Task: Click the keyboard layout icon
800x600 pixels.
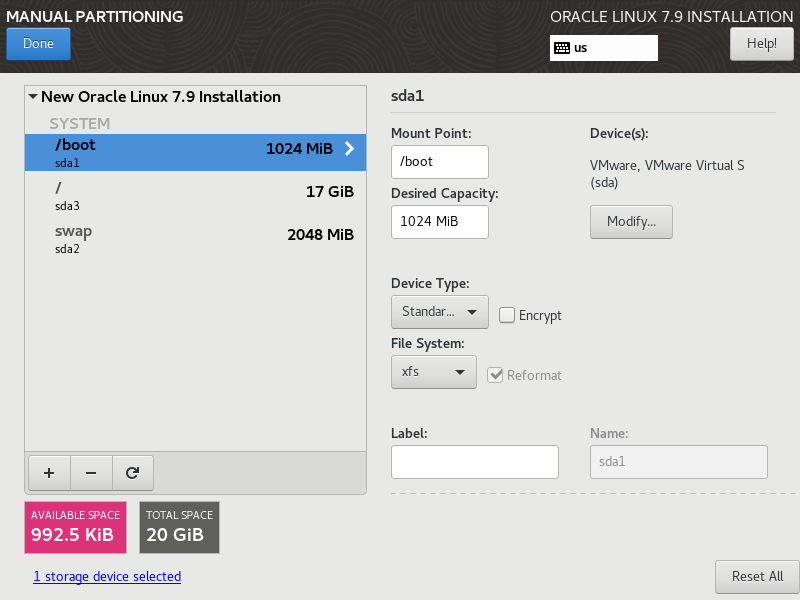Action: point(562,48)
